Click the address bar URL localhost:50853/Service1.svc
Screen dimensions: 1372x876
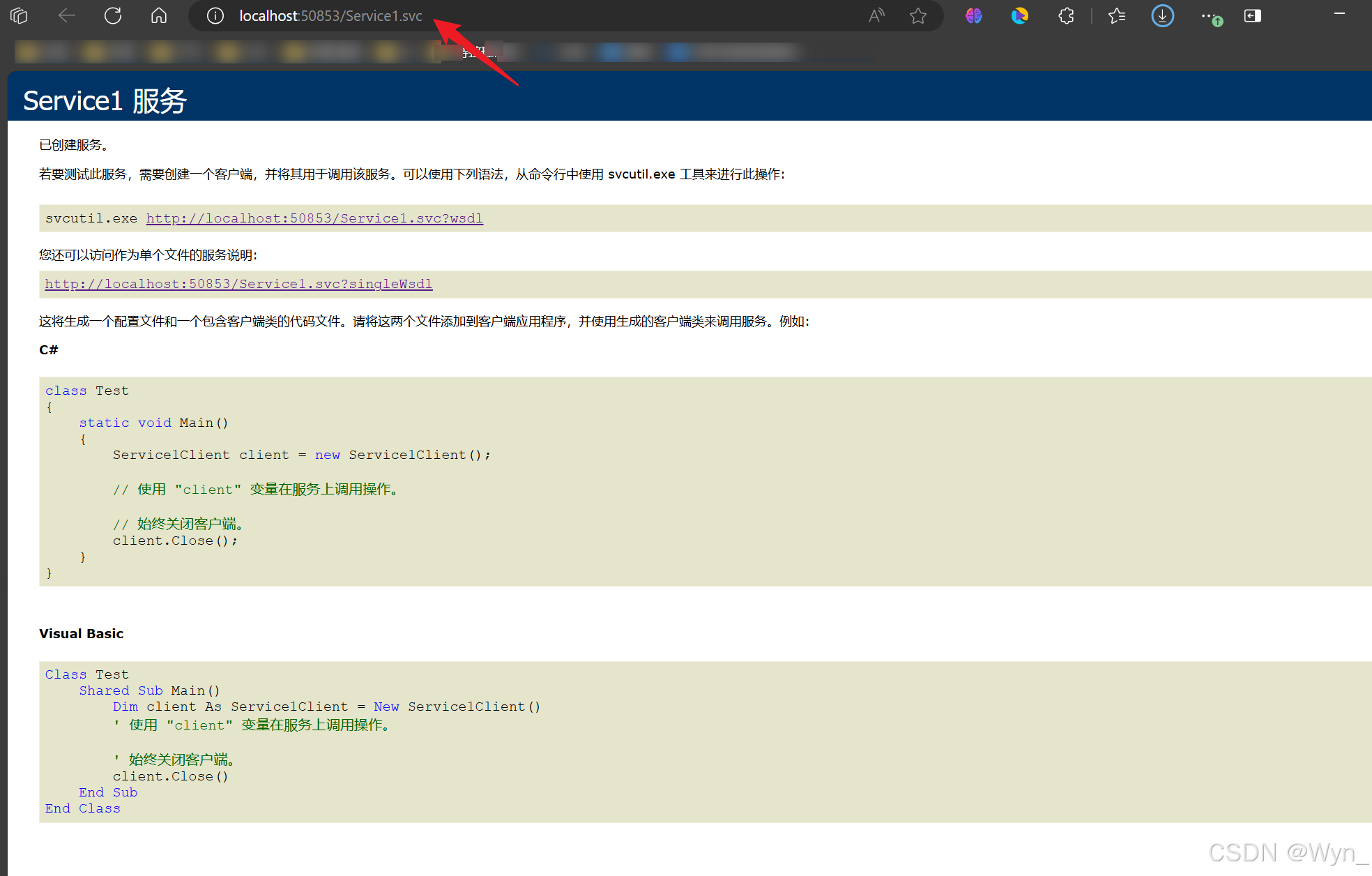click(x=330, y=15)
